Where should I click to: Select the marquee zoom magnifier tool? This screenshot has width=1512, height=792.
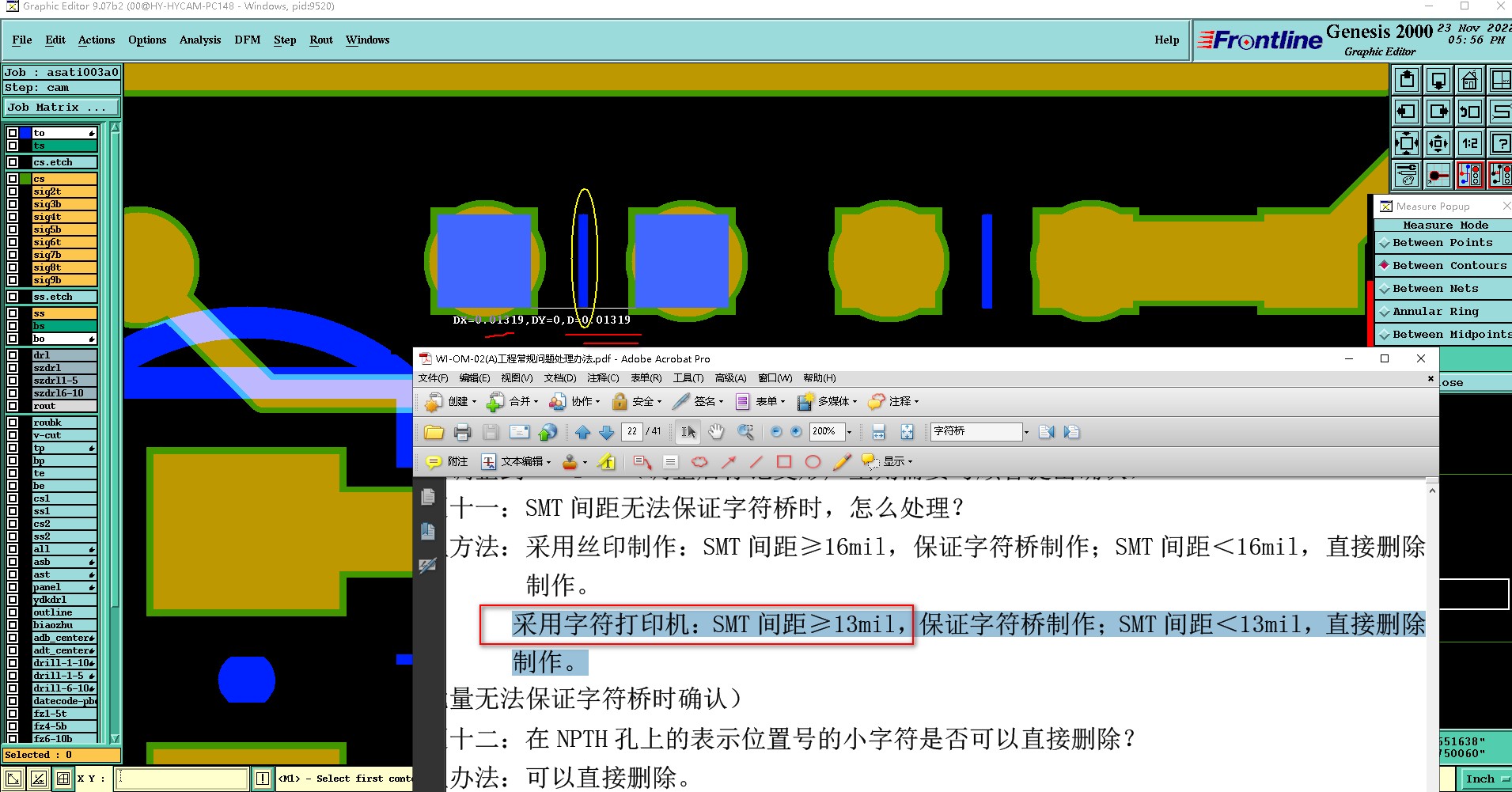click(745, 431)
